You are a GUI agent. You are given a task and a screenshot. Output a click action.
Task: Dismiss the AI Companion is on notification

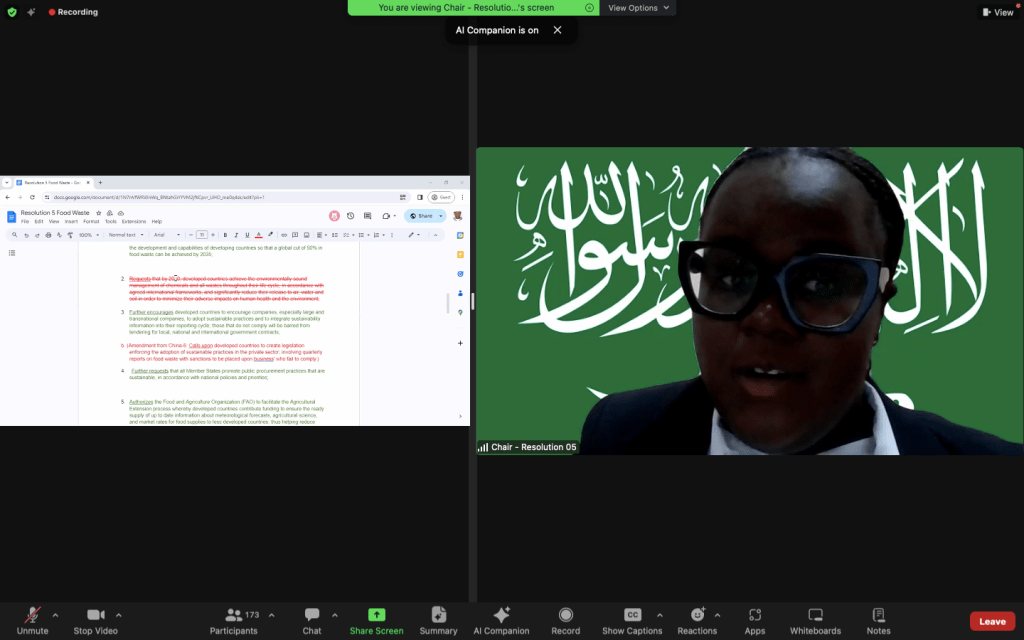pyautogui.click(x=557, y=30)
